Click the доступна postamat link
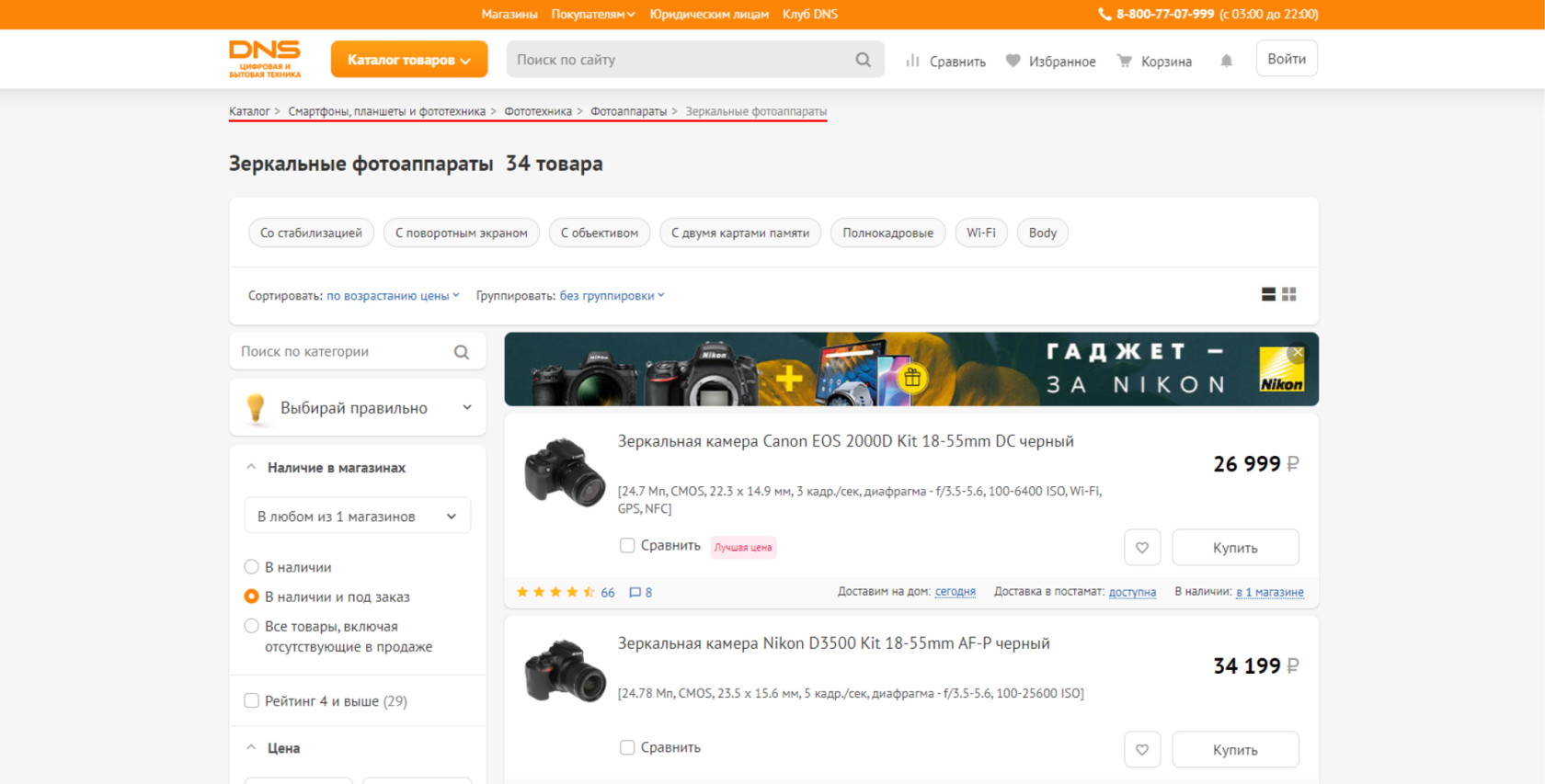The image size is (1545, 784). 1132,592
